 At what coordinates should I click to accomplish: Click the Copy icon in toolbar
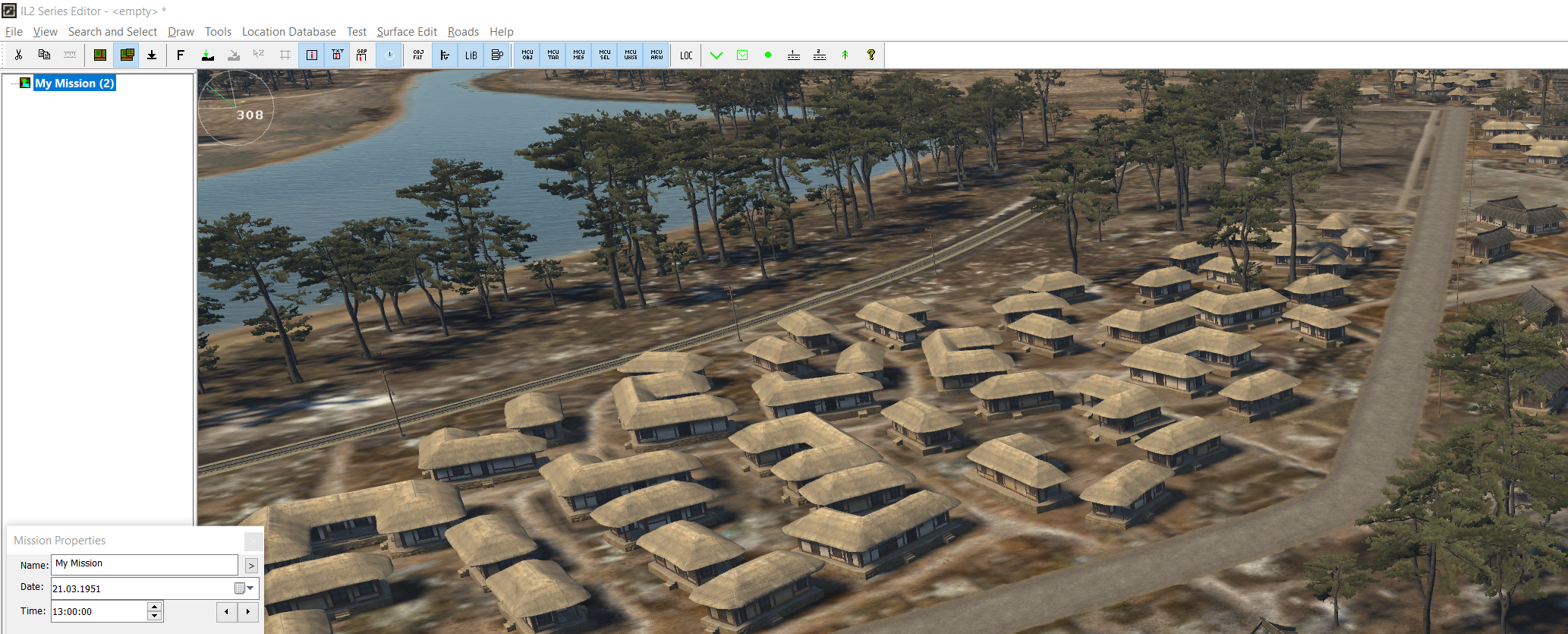(44, 55)
